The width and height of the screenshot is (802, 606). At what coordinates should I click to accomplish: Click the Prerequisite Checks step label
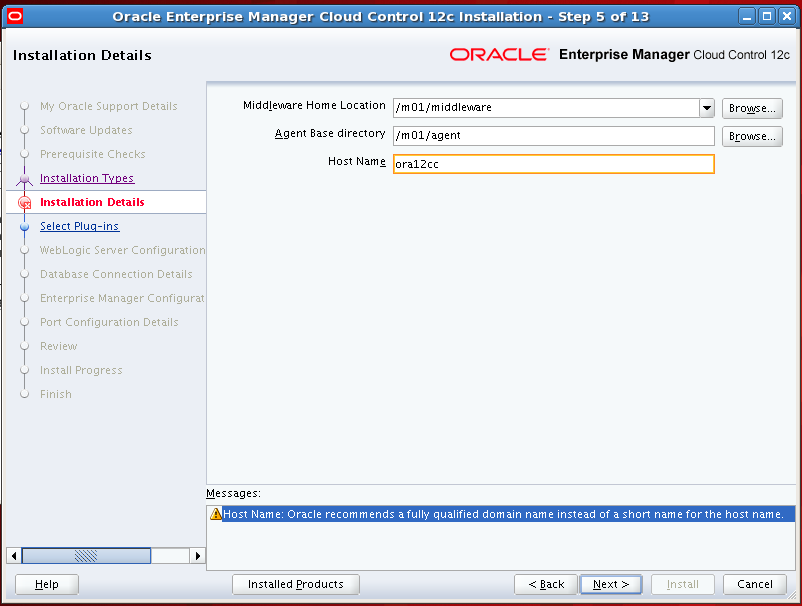click(93, 154)
